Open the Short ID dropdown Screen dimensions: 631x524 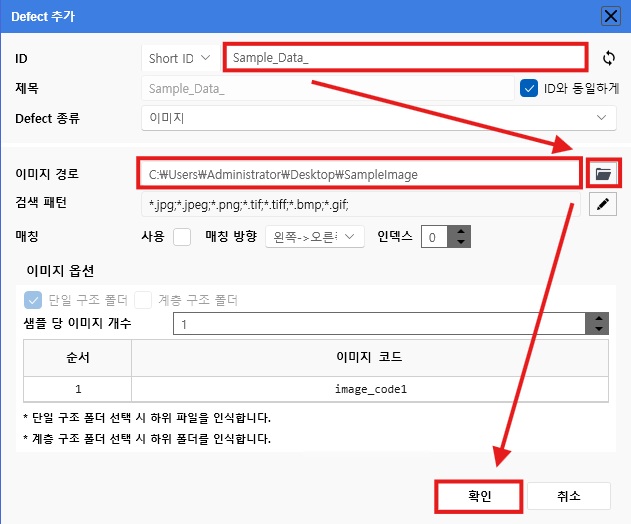180,58
